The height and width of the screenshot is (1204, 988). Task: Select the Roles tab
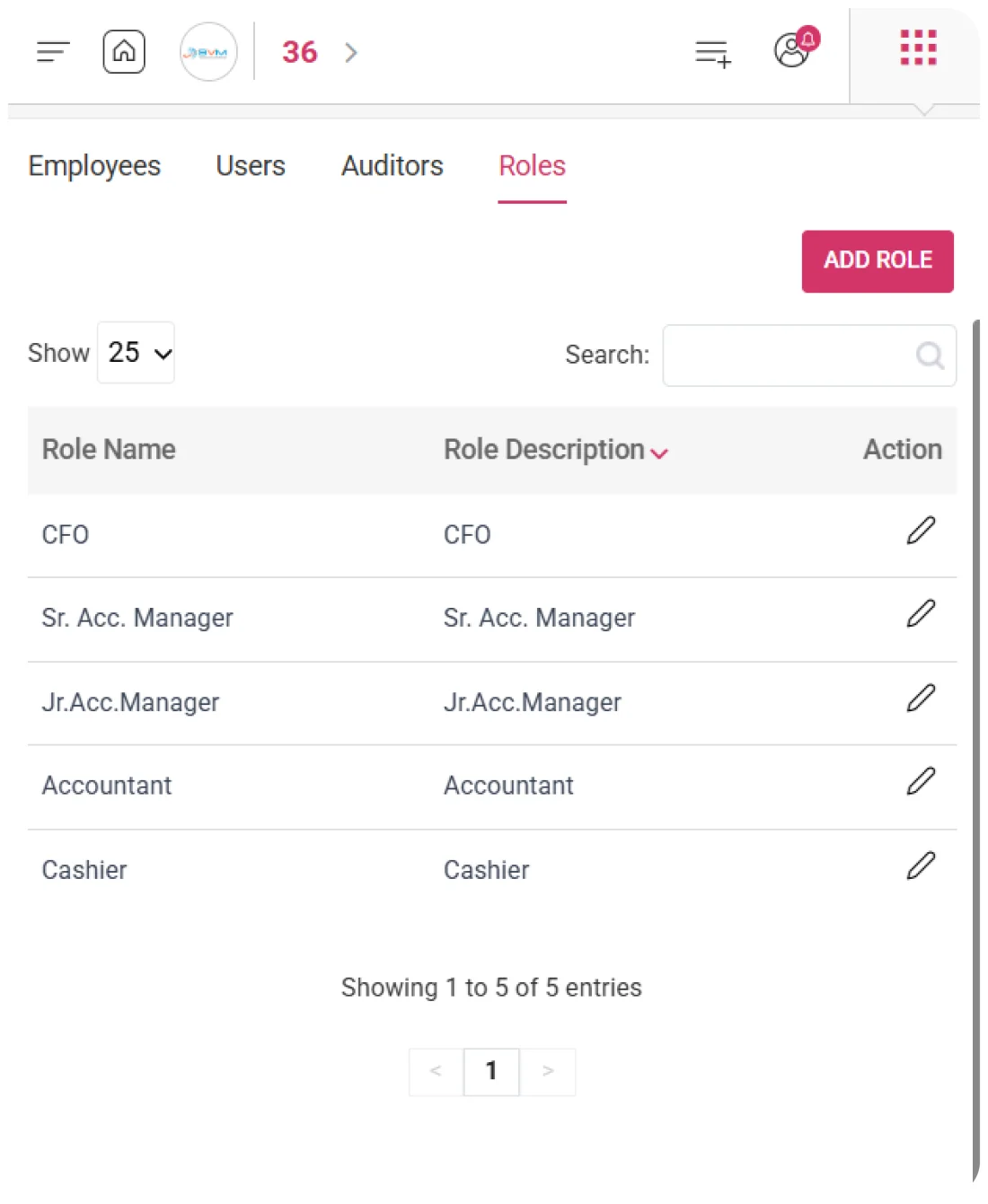pyautogui.click(x=533, y=166)
